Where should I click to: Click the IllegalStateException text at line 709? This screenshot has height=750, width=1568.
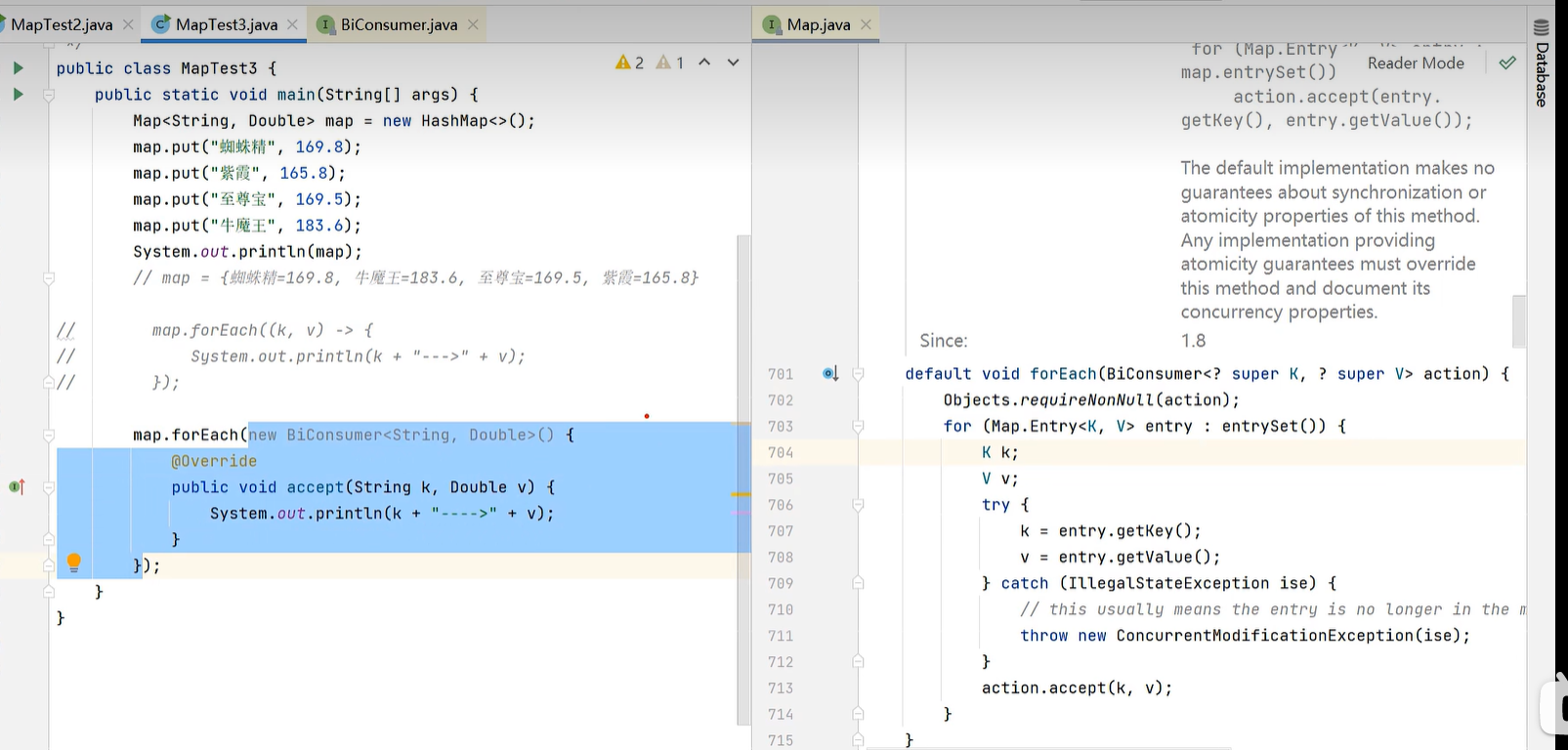coord(1168,583)
